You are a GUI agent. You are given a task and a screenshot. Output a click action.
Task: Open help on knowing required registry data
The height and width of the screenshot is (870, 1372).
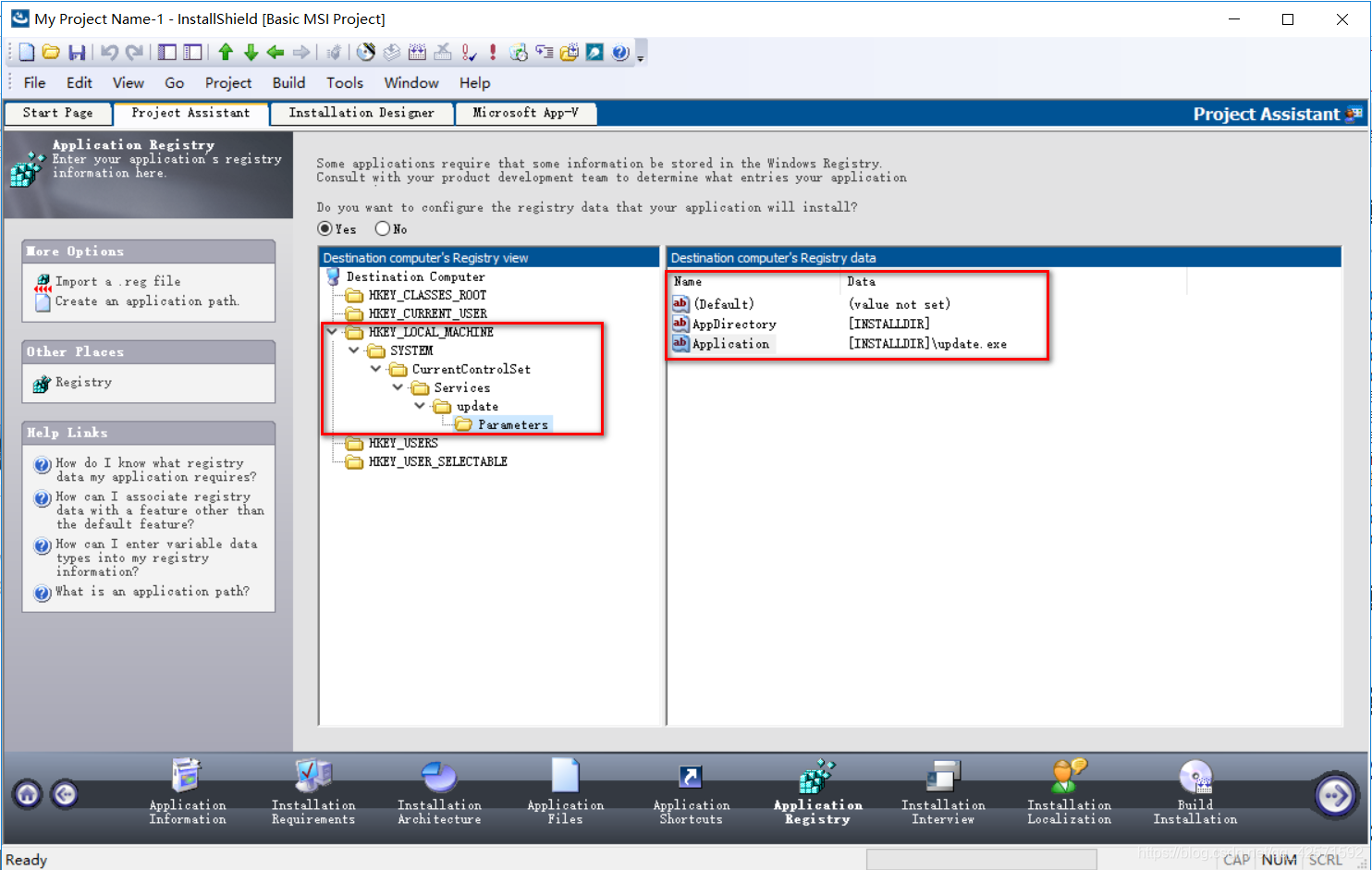coord(155,470)
